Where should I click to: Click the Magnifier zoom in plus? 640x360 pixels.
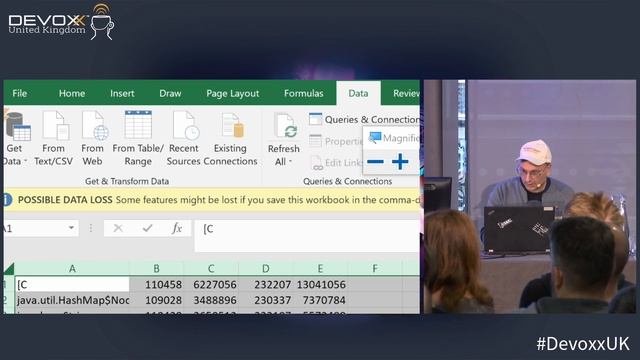click(400, 162)
